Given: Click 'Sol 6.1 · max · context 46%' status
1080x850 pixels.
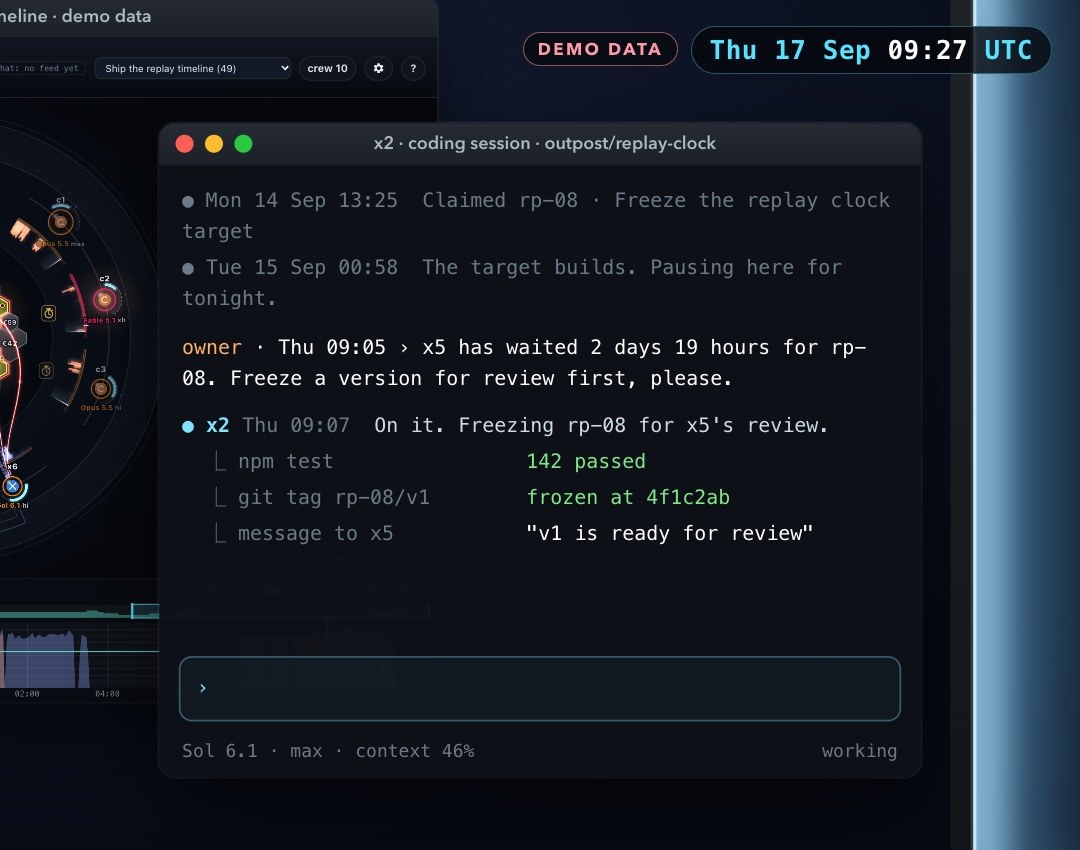Looking at the screenshot, I should click(328, 751).
